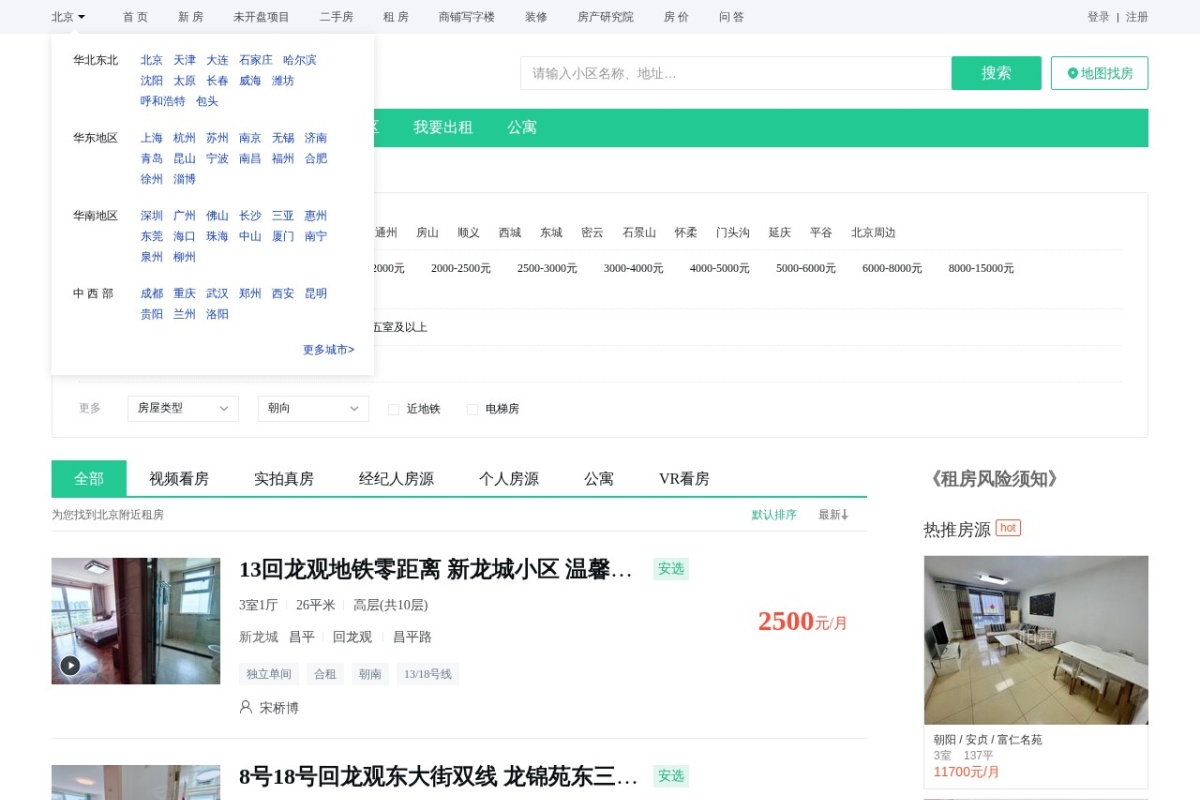Open listing titled 8号18号回龙观东大街双线

[x=438, y=776]
